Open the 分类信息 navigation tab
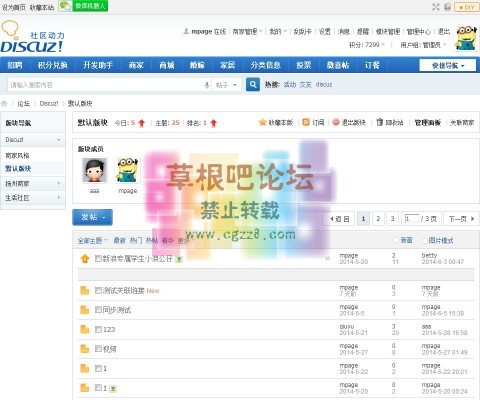 pyautogui.click(x=266, y=65)
